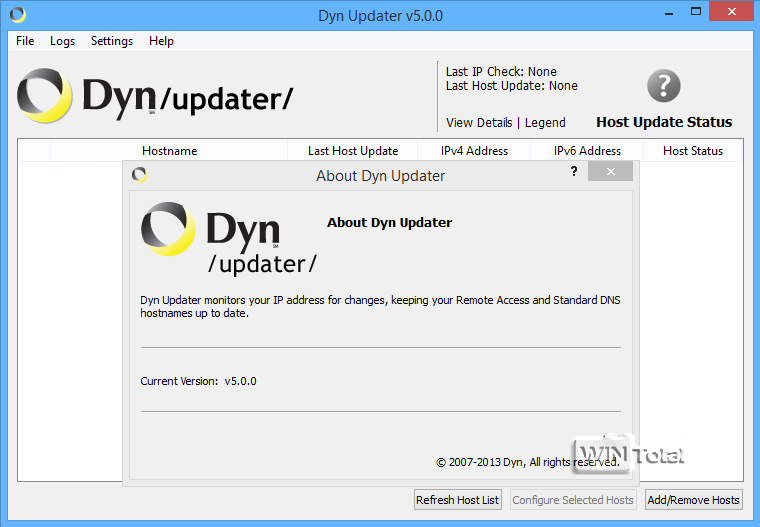Screen dimensions: 760x527
Task: Maximize the Dyn Updater window
Action: point(696,12)
